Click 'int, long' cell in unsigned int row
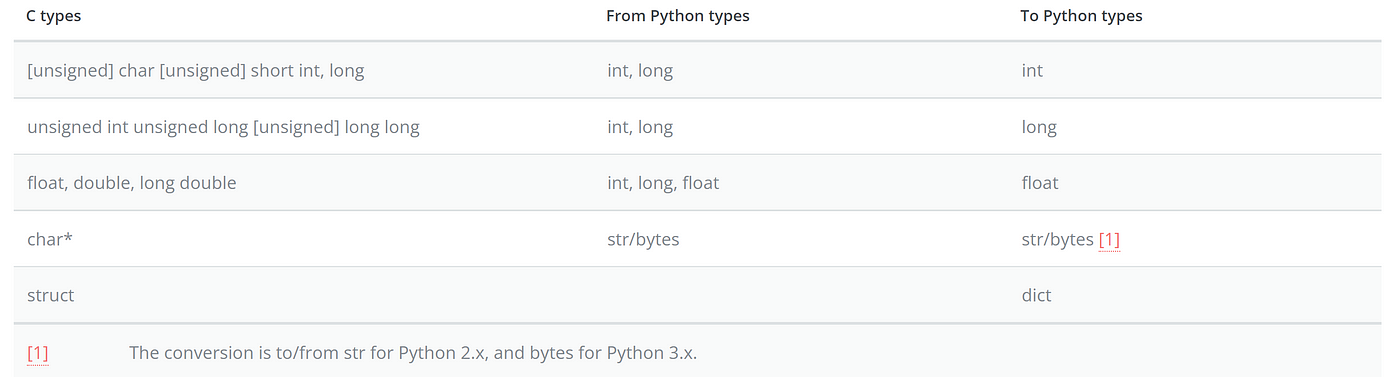Image resolution: width=1400 pixels, height=377 pixels. point(640,127)
